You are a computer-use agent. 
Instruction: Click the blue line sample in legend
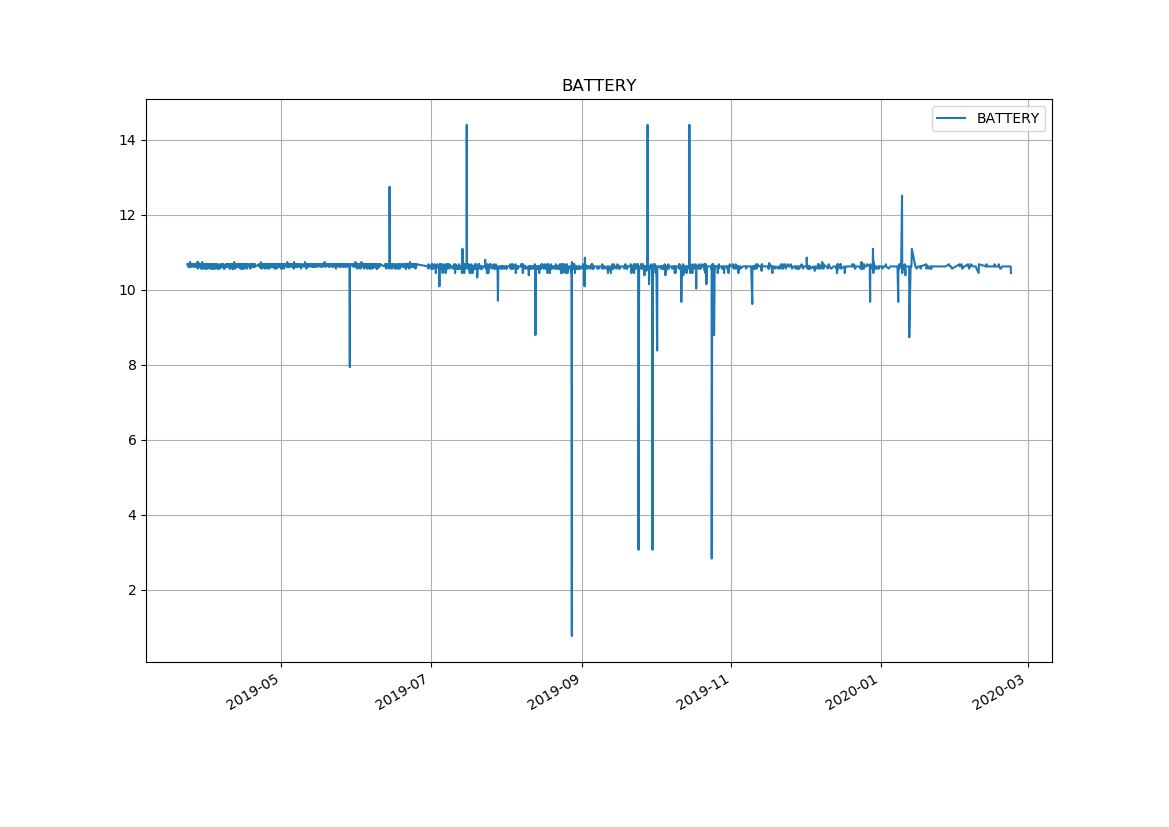tap(952, 119)
